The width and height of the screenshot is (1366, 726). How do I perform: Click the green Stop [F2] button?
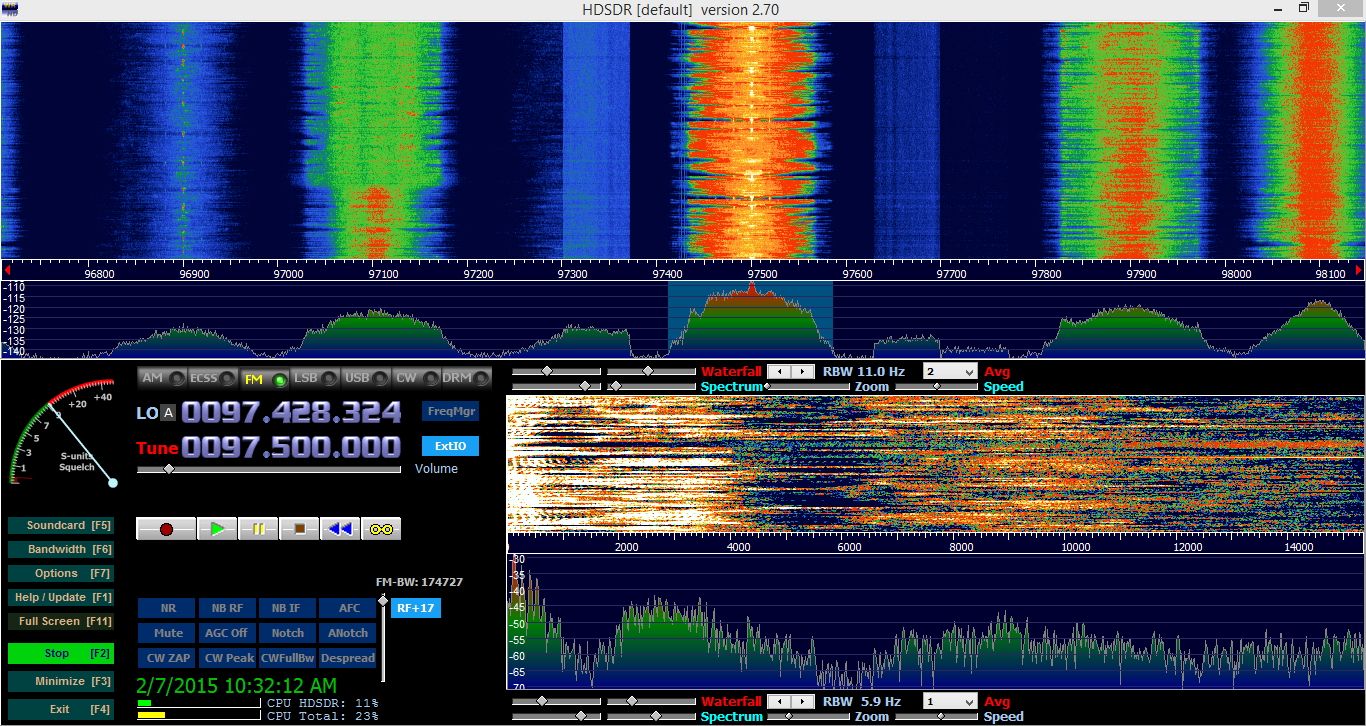(60, 653)
